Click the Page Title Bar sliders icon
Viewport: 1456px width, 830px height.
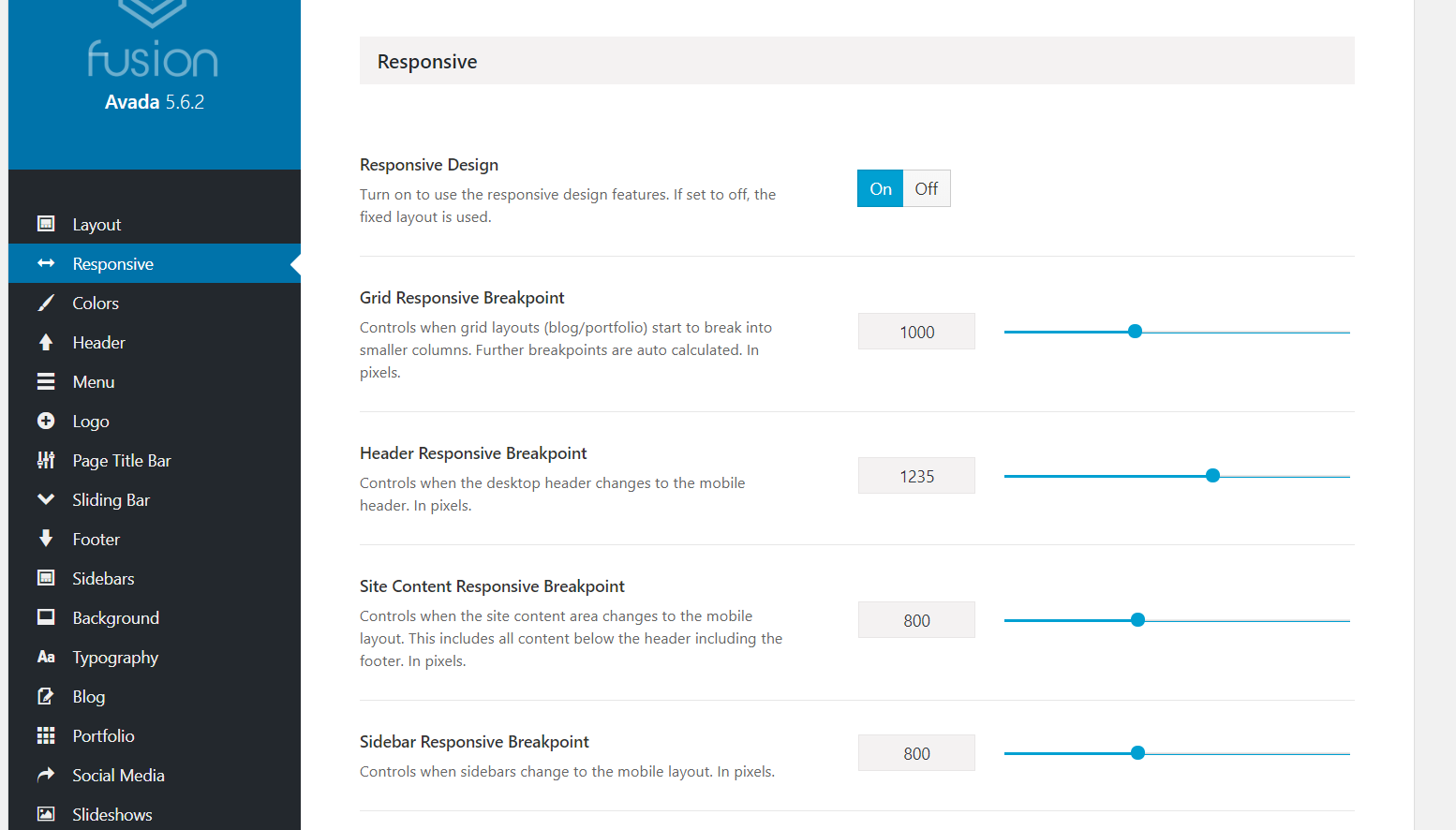46,460
